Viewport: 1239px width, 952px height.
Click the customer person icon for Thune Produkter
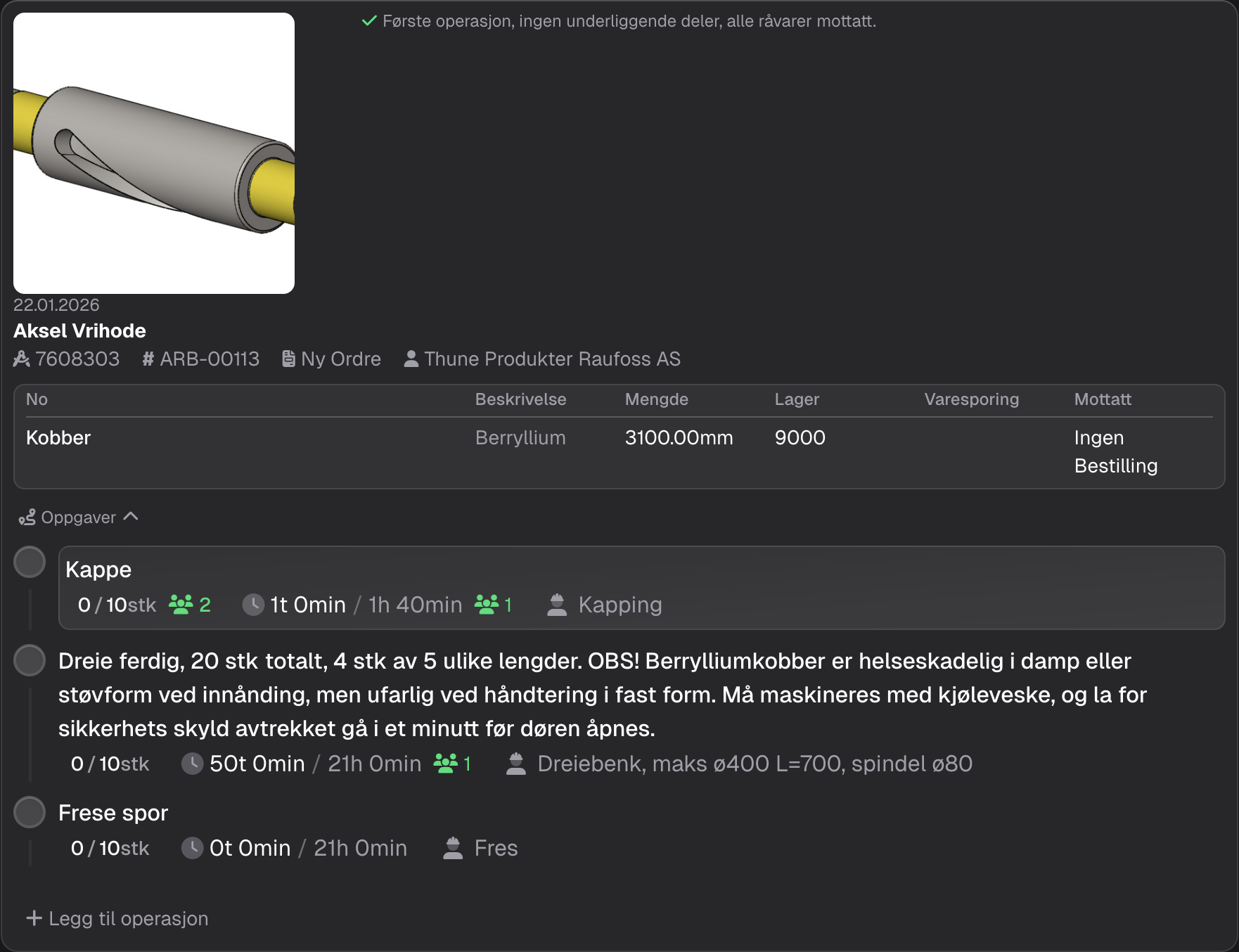pyautogui.click(x=411, y=359)
